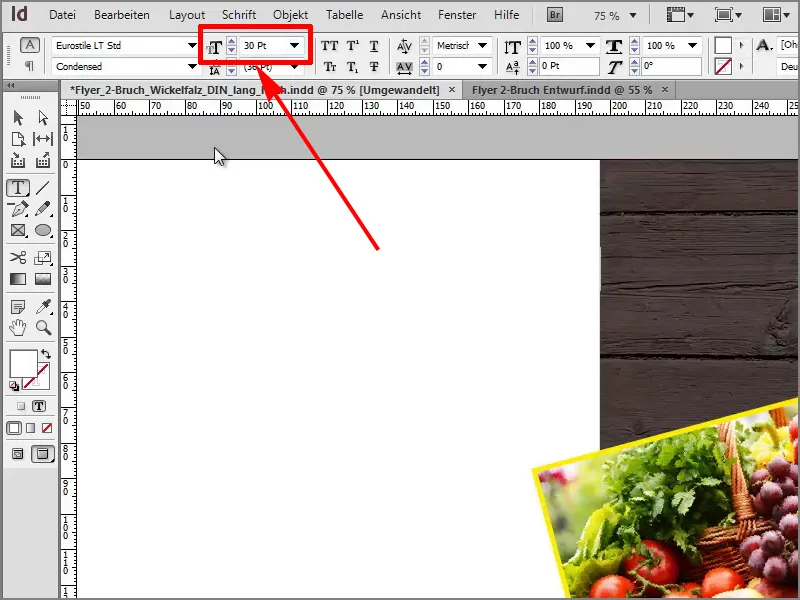The image size is (800, 600).
Task: Open the Condensed font style dropdown
Action: [x=192, y=66]
